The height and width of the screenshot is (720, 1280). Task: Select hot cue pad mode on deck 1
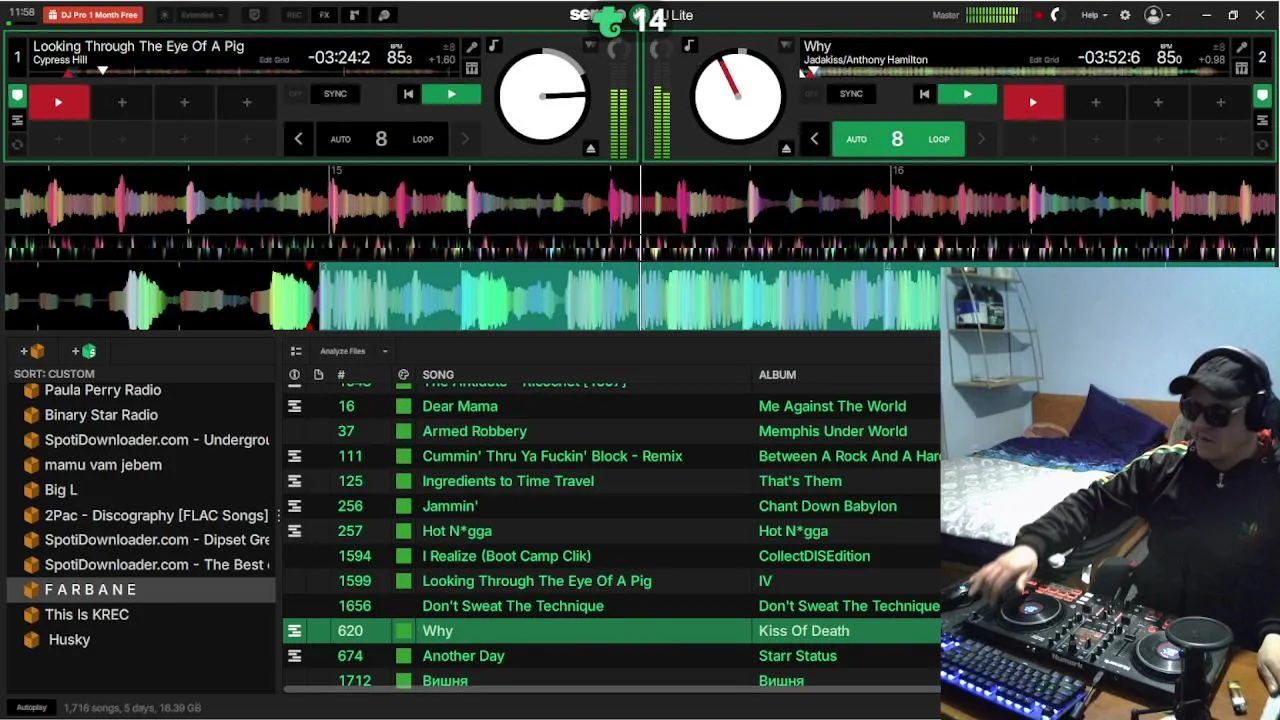coord(17,96)
